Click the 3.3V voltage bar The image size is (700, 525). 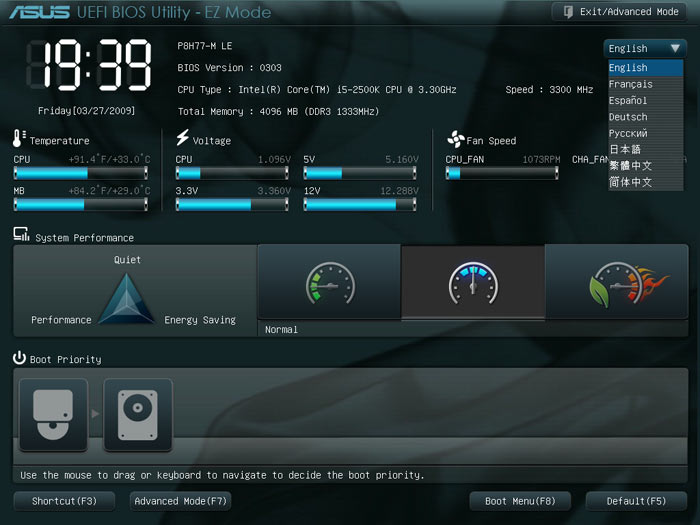232,204
